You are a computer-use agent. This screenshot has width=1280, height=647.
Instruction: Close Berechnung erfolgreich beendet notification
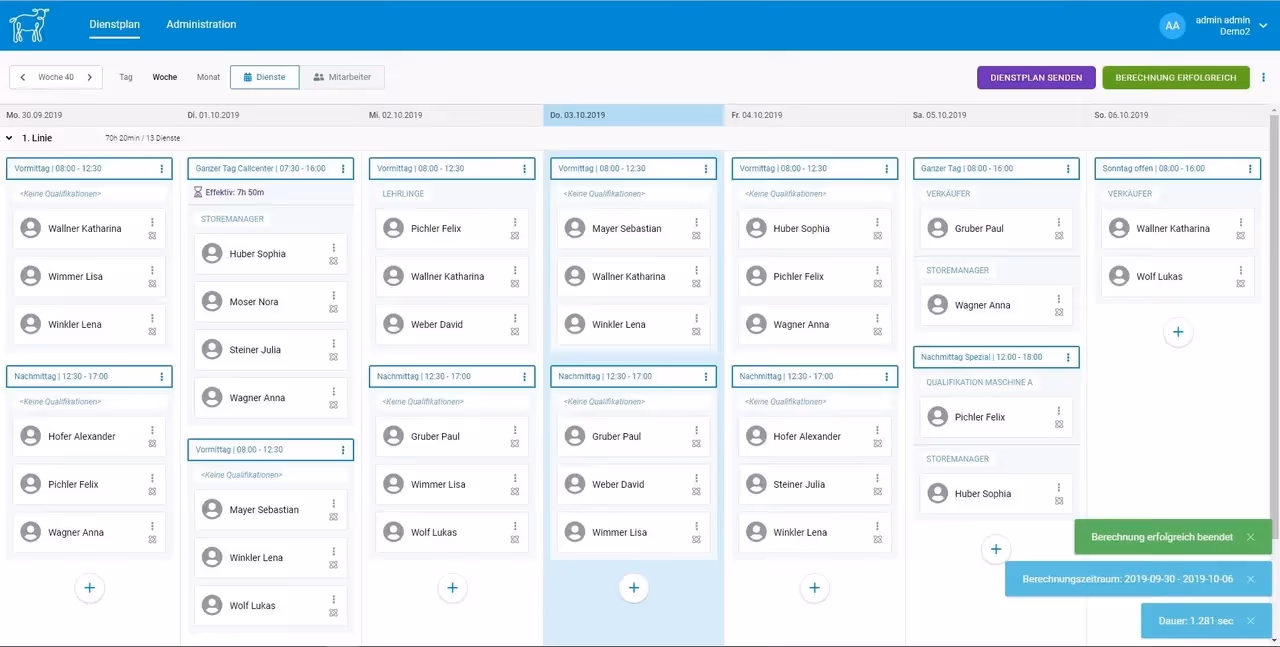click(x=1250, y=537)
